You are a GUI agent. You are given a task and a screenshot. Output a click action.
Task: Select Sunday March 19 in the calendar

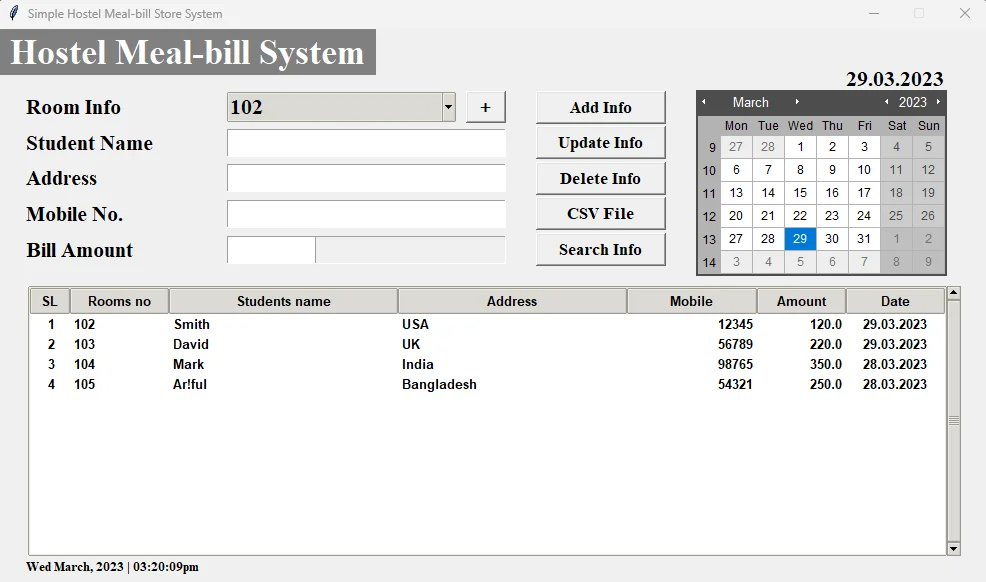pos(928,193)
